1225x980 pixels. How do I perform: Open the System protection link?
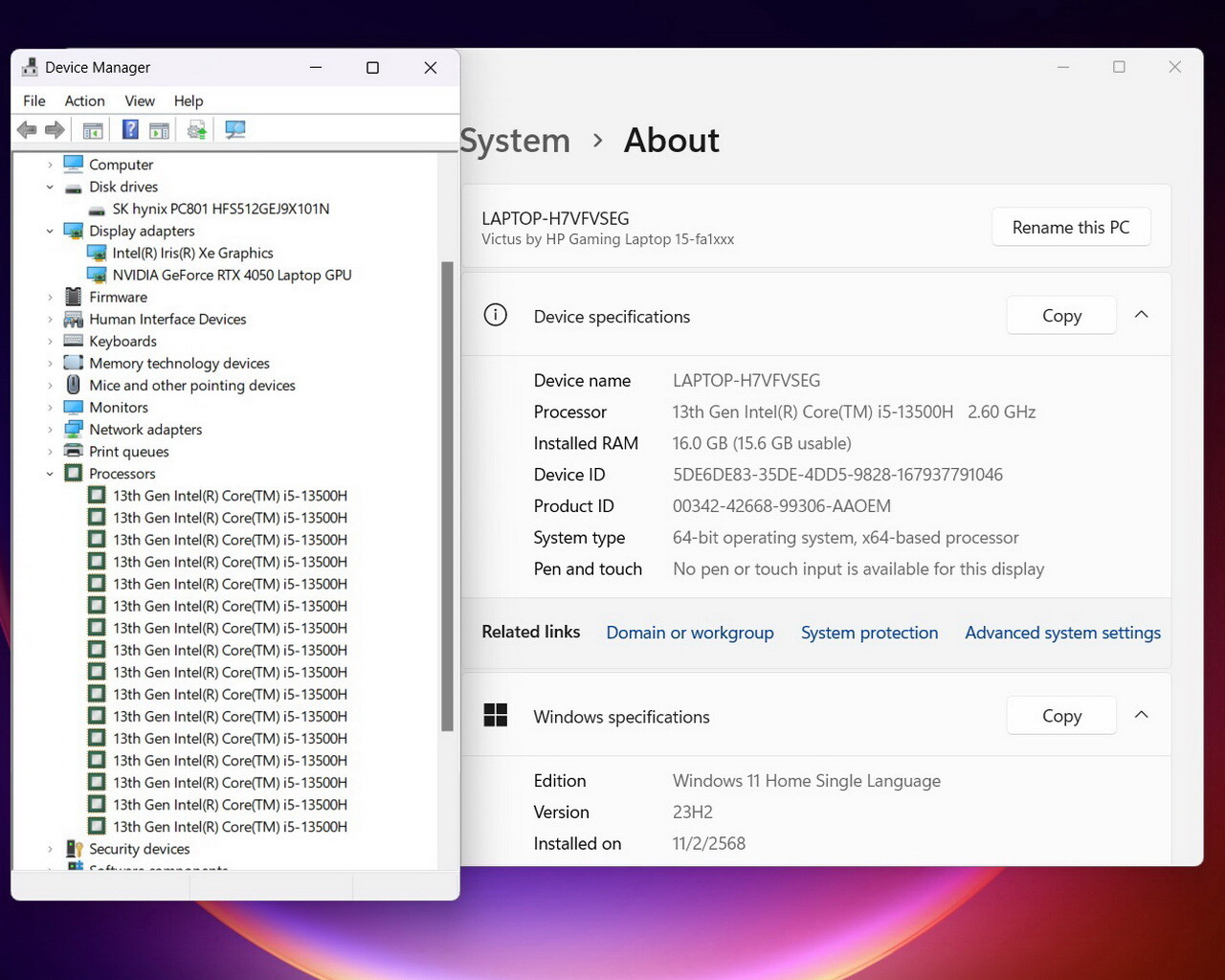[869, 633]
